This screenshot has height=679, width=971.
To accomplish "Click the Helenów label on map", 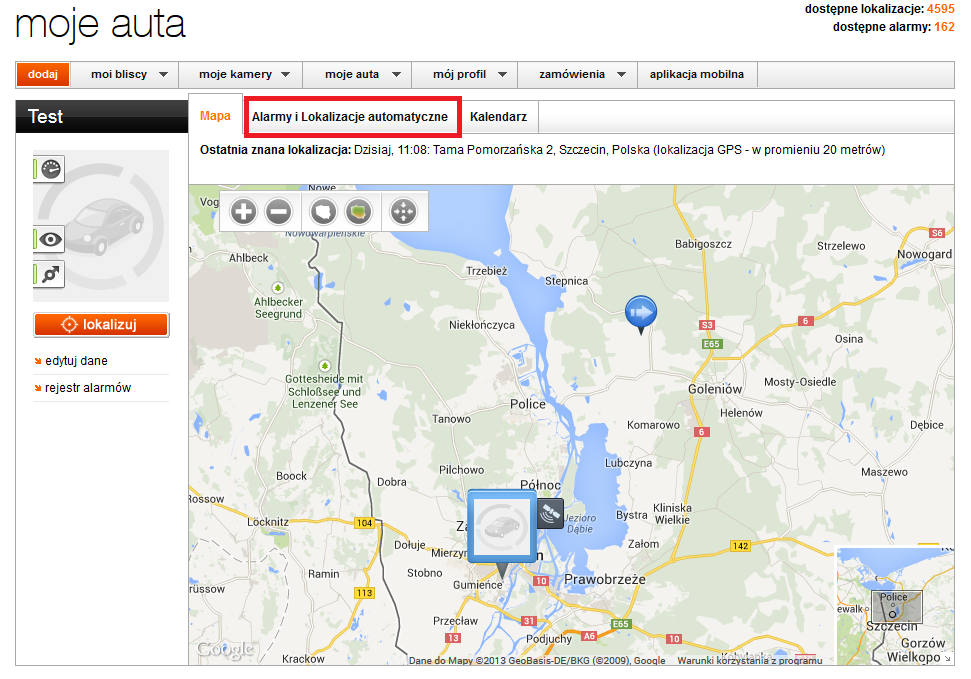I will (x=741, y=413).
